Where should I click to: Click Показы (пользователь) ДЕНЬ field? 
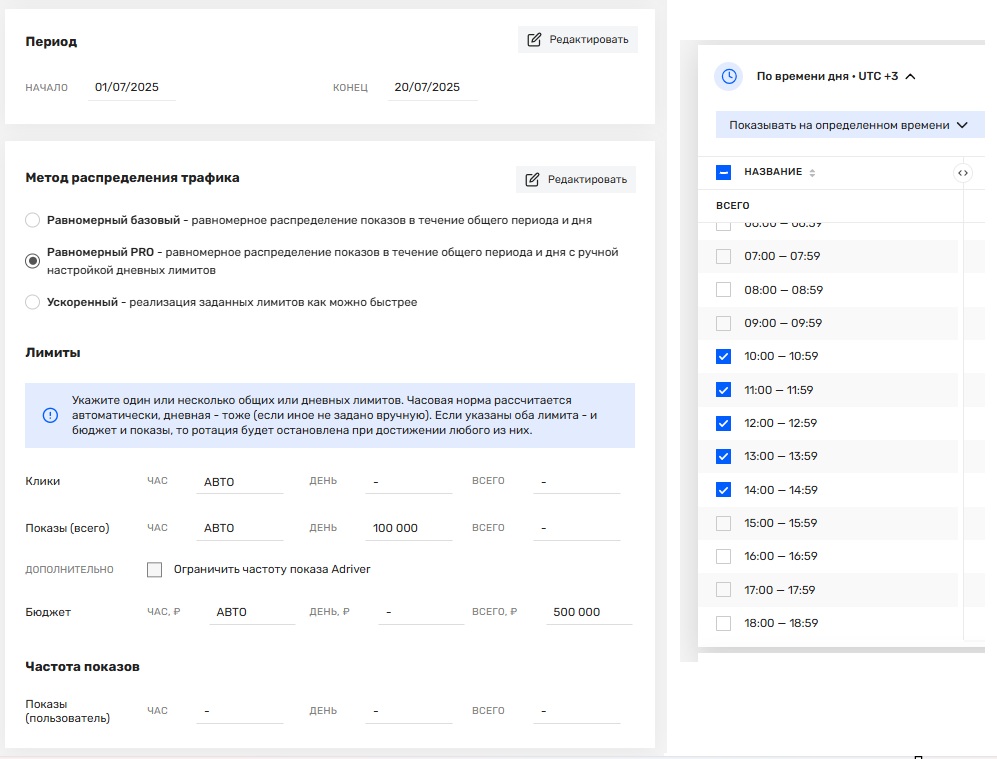point(409,711)
